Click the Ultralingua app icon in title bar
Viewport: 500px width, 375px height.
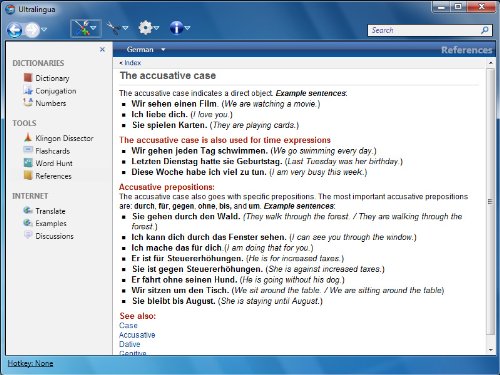pos(10,9)
